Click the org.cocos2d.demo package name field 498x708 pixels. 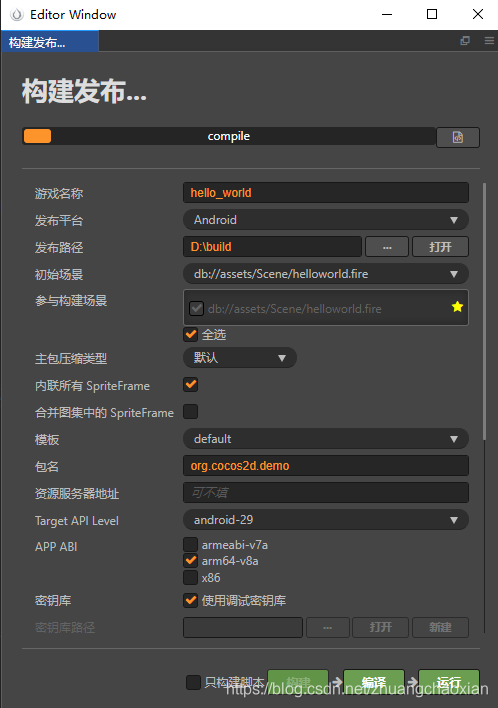click(326, 466)
